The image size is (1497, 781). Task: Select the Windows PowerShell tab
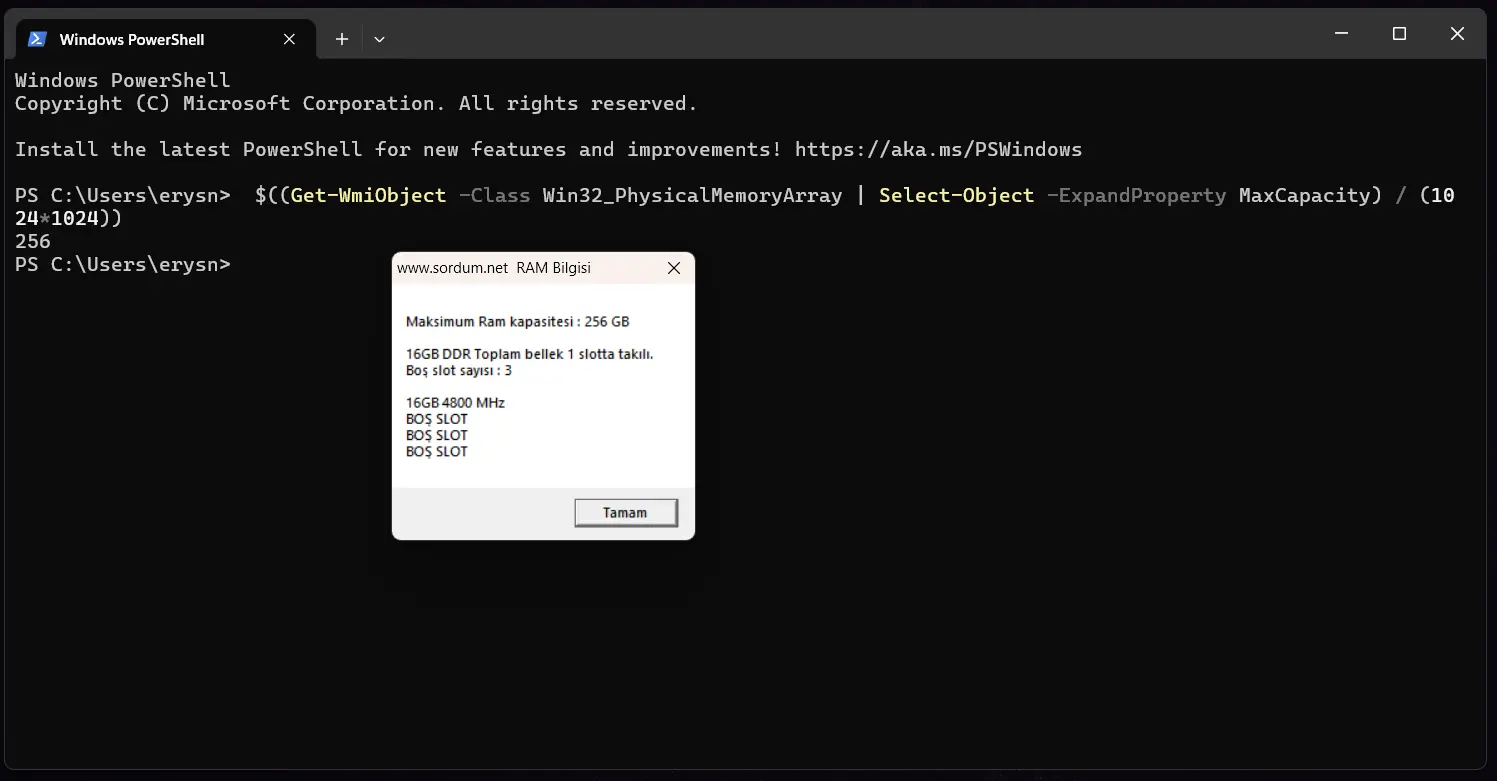pyautogui.click(x=163, y=39)
